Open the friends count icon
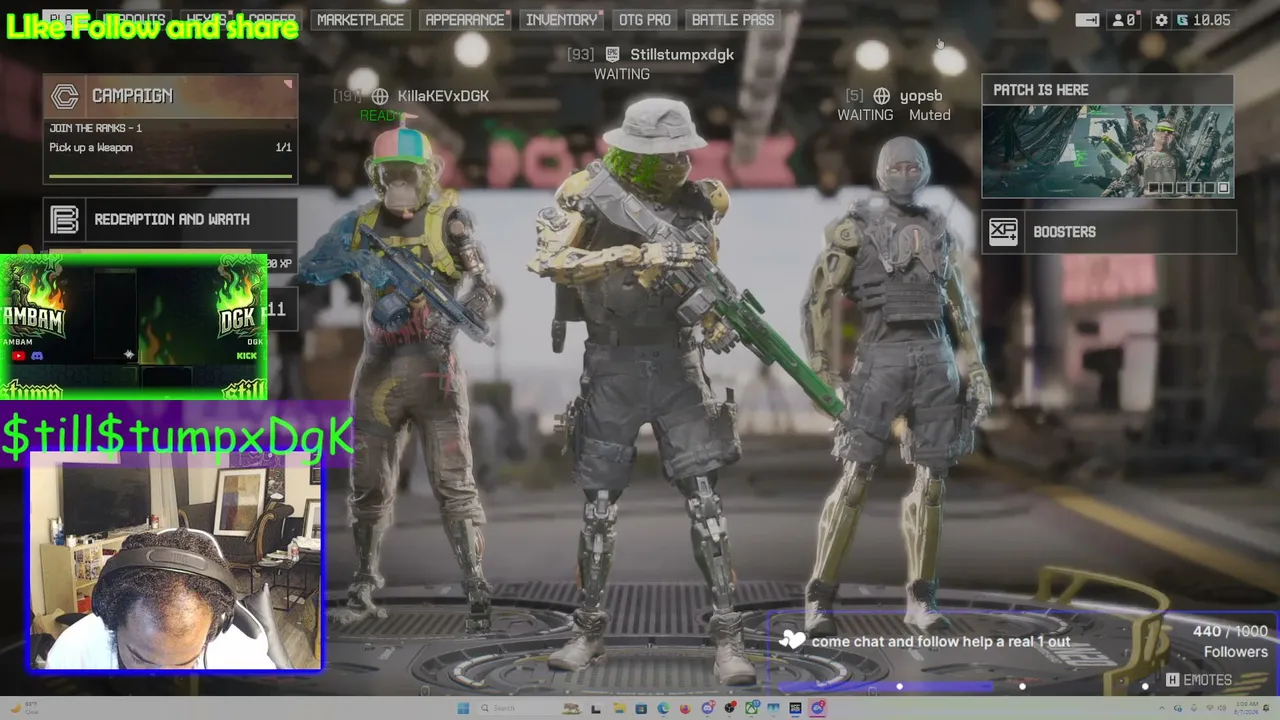 [x=1124, y=20]
